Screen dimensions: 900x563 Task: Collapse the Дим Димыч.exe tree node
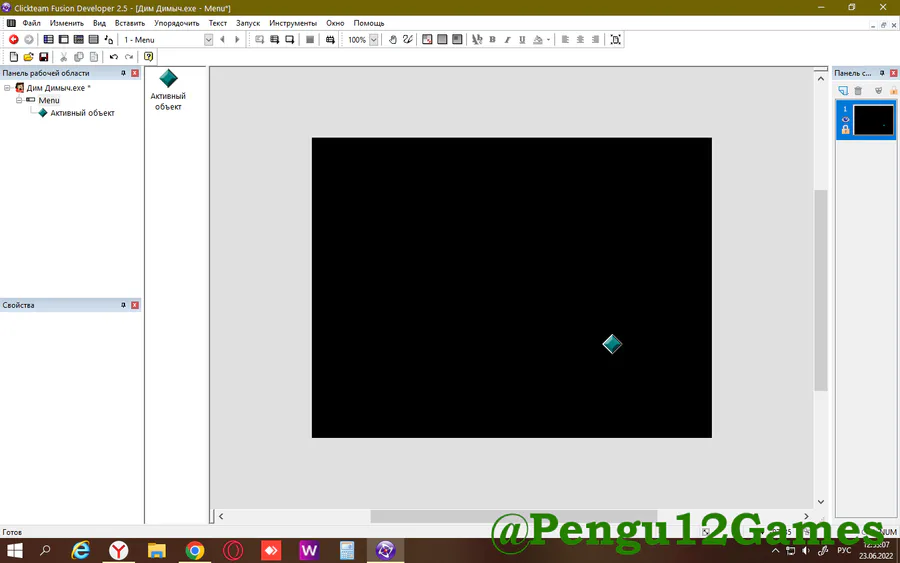[x=7, y=88]
